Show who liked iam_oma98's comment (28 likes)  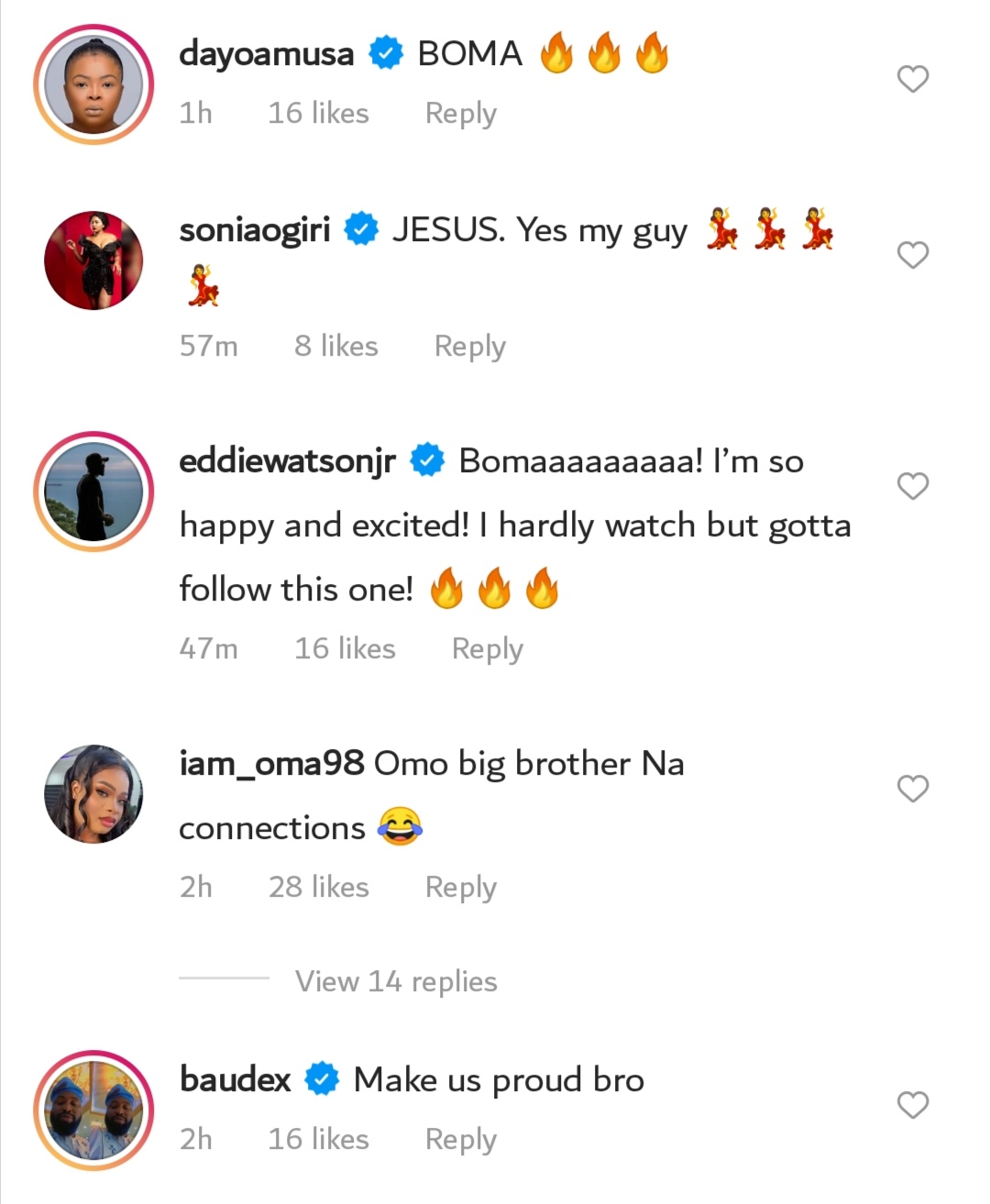(x=318, y=887)
